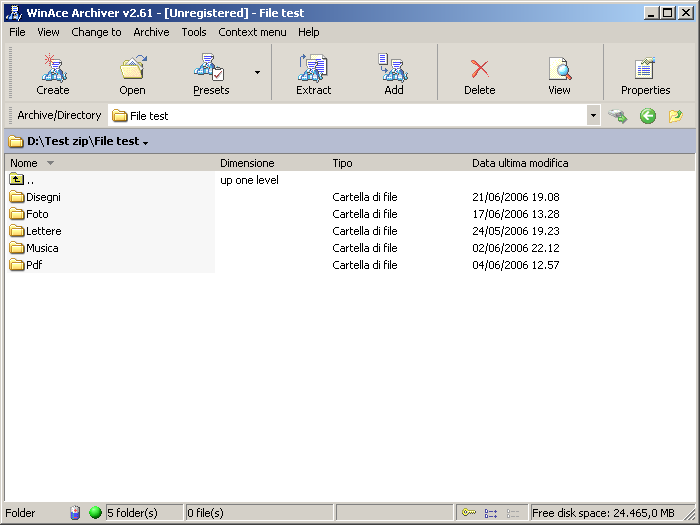Click the drive selection icon beside path bar
Viewport: 700px width, 525px height.
pyautogui.click(x=618, y=116)
